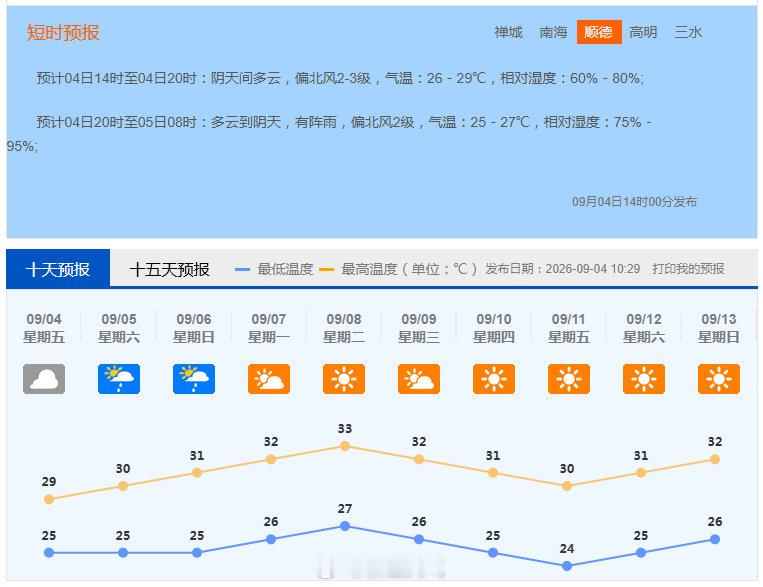Click the shower icon for 09/05 Saturday
The image size is (763, 587).
click(119, 379)
